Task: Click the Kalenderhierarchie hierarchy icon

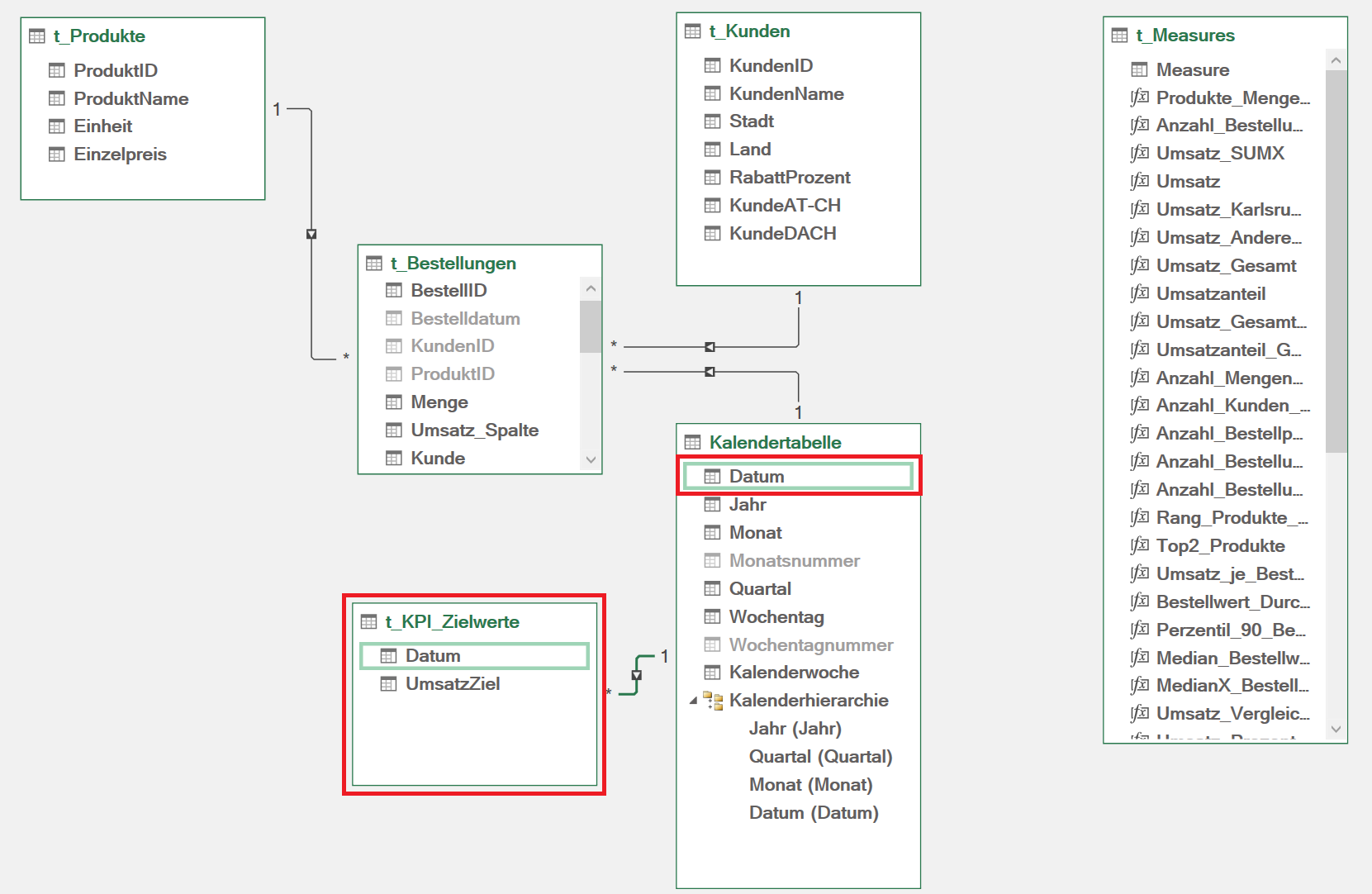Action: [712, 701]
